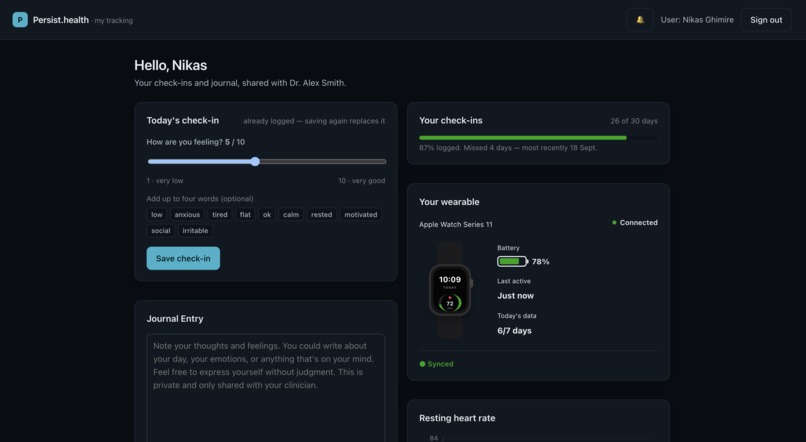Click the battery level icon
This screenshot has height=442, width=806.
[512, 262]
